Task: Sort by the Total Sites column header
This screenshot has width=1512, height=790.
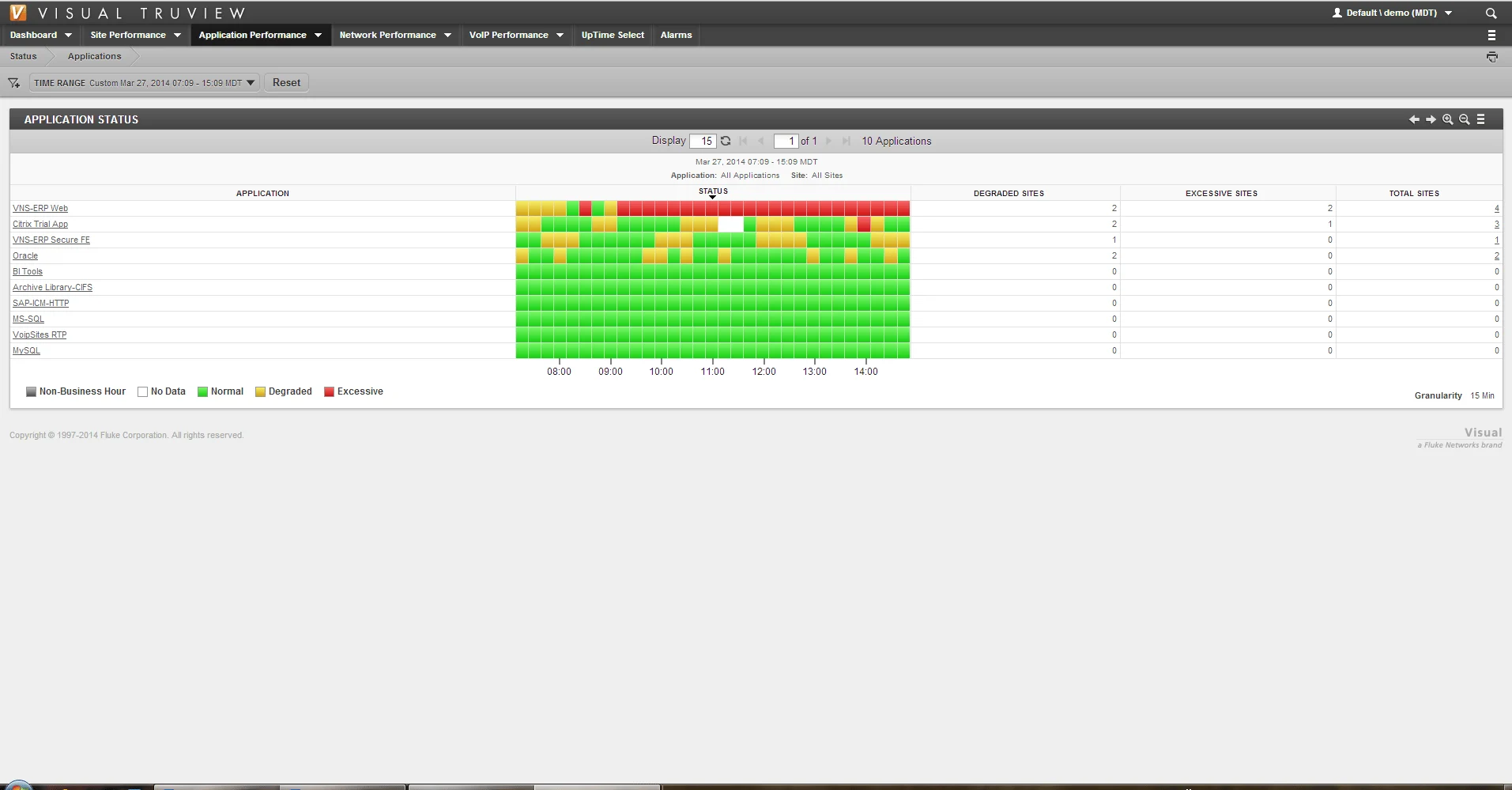Action: pyautogui.click(x=1414, y=194)
